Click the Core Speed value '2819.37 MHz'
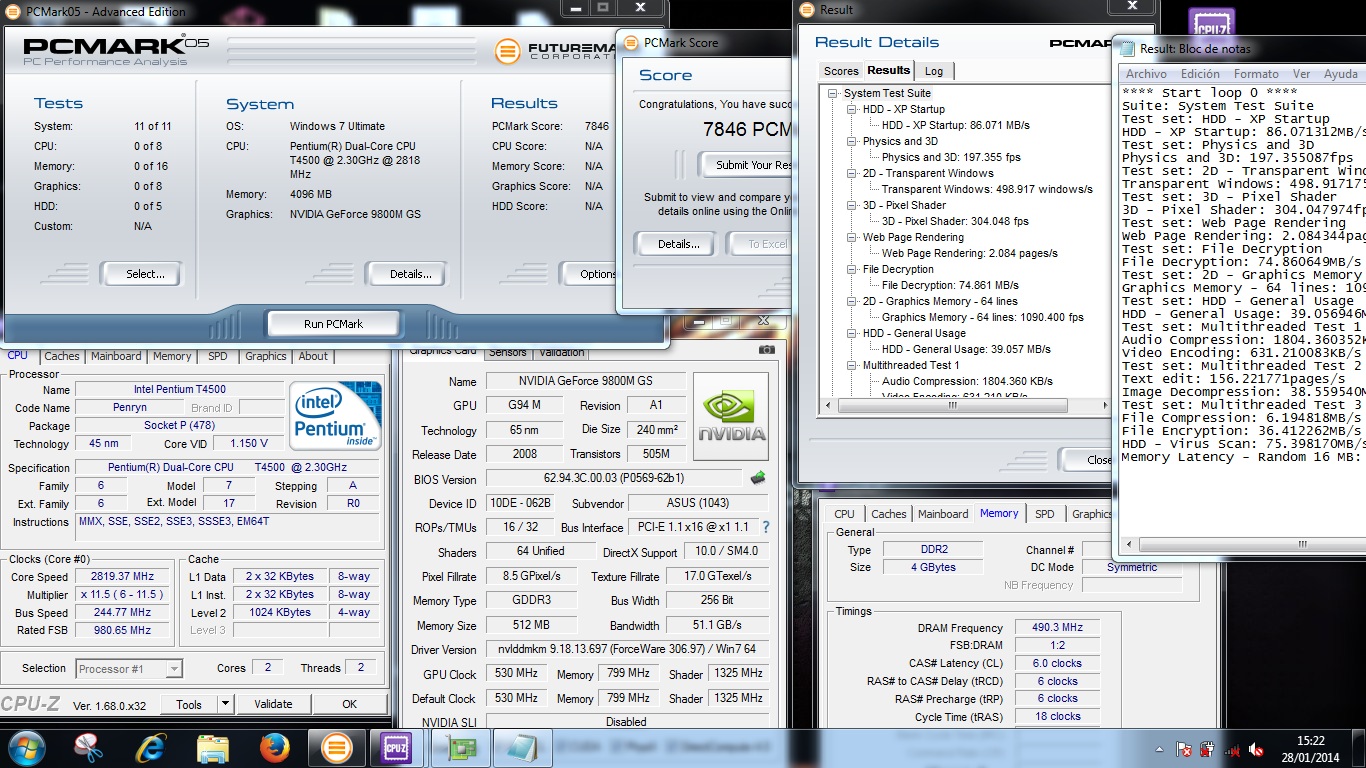This screenshot has width=1366, height=768. tap(124, 577)
